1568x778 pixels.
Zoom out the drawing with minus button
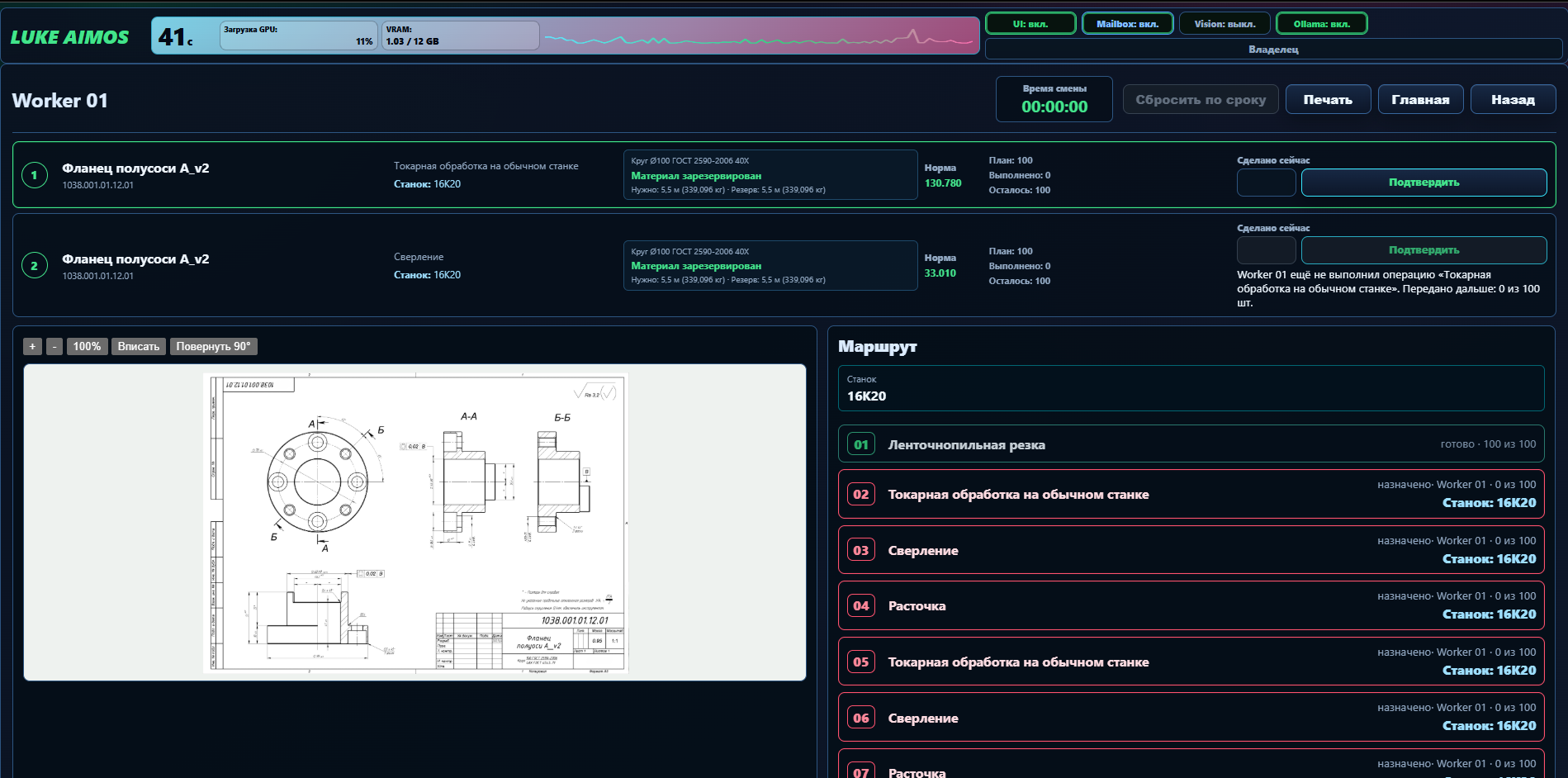point(54,346)
